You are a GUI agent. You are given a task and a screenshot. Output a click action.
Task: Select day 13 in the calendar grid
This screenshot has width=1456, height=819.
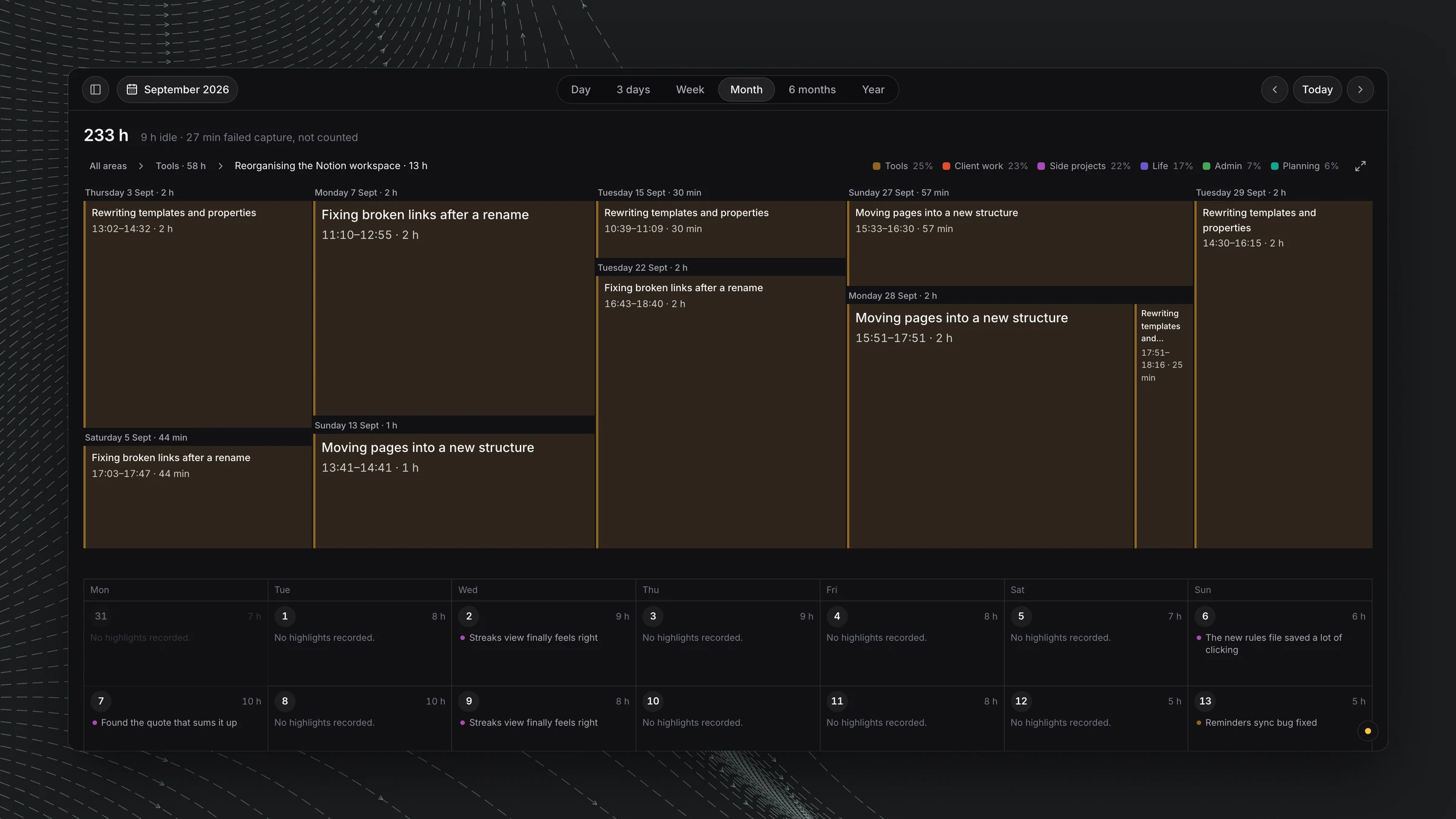1205,701
